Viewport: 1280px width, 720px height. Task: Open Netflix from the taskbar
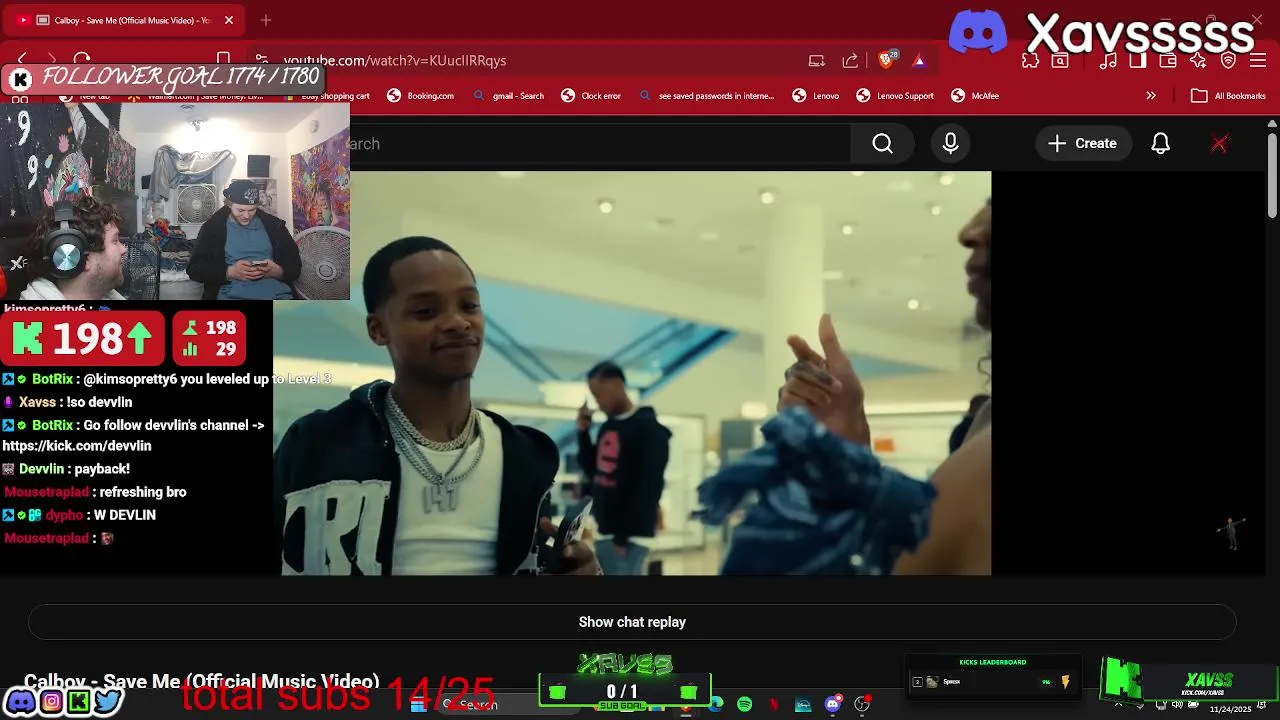774,705
